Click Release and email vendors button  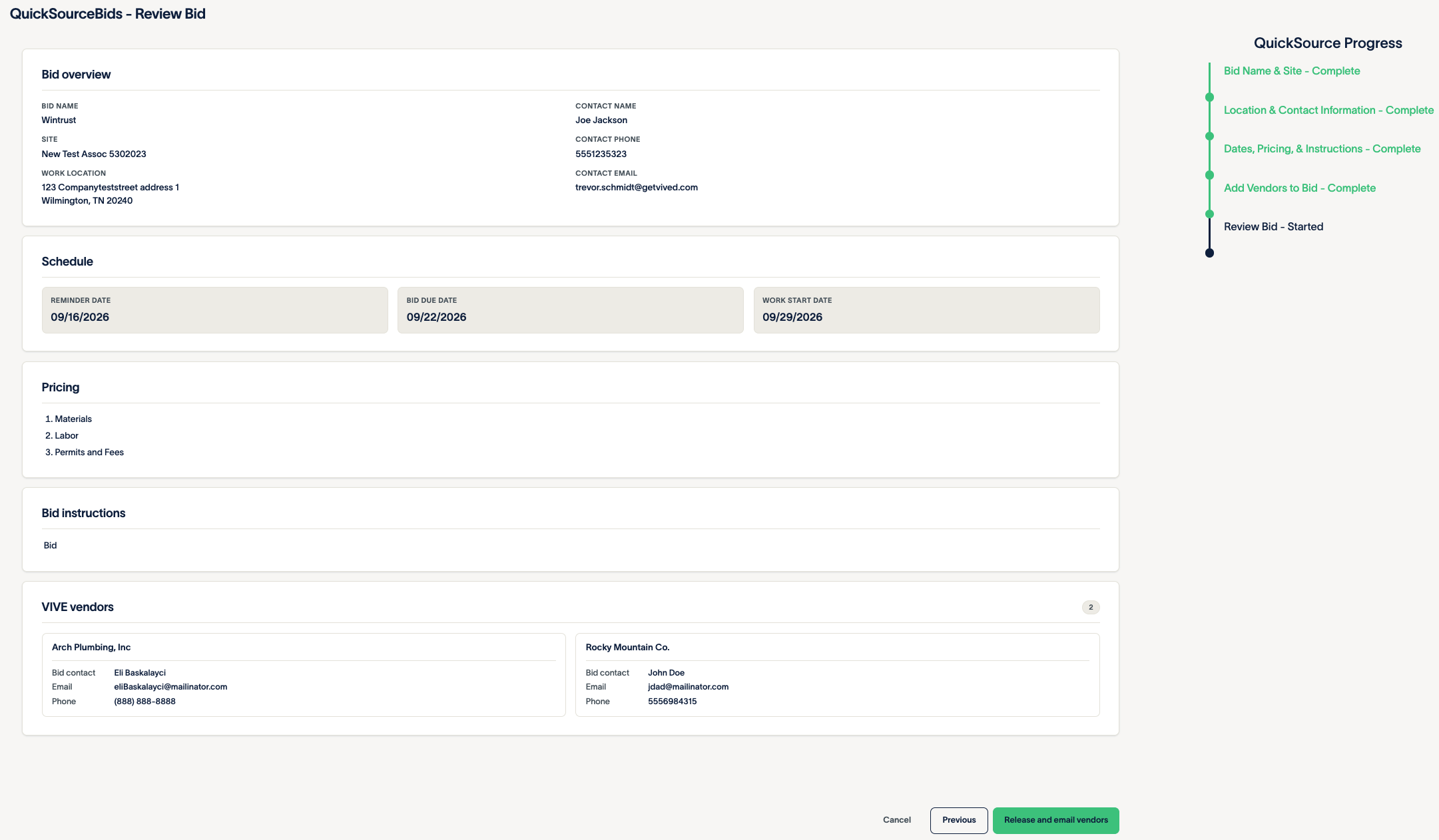pos(1055,820)
